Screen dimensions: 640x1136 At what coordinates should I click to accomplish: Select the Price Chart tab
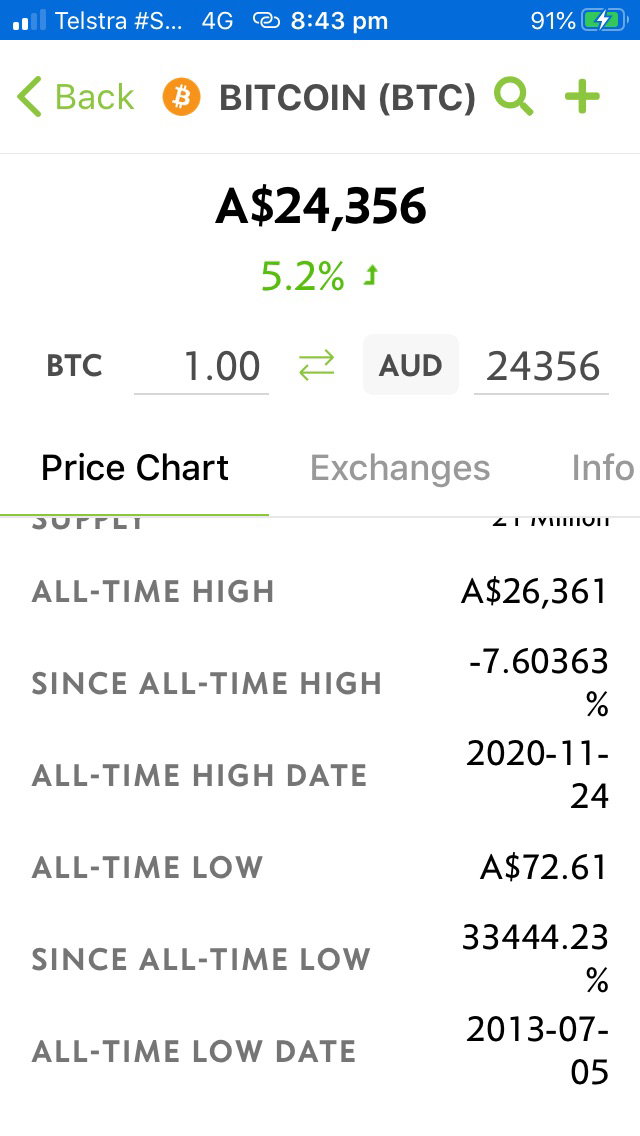click(135, 468)
